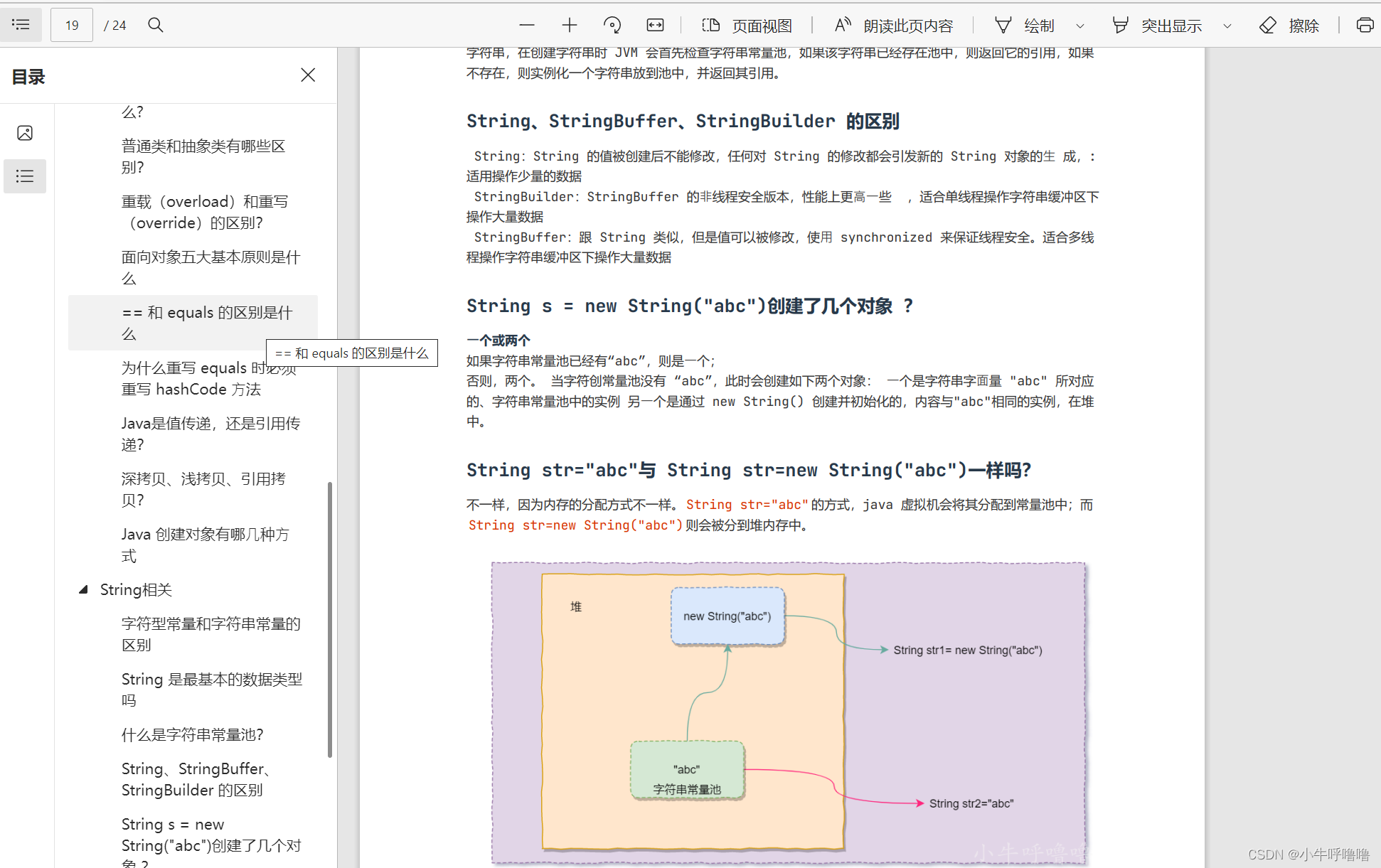Click the "abc" 字符串常量池 box in diagram
The width and height of the screenshot is (1381, 868).
click(x=687, y=771)
